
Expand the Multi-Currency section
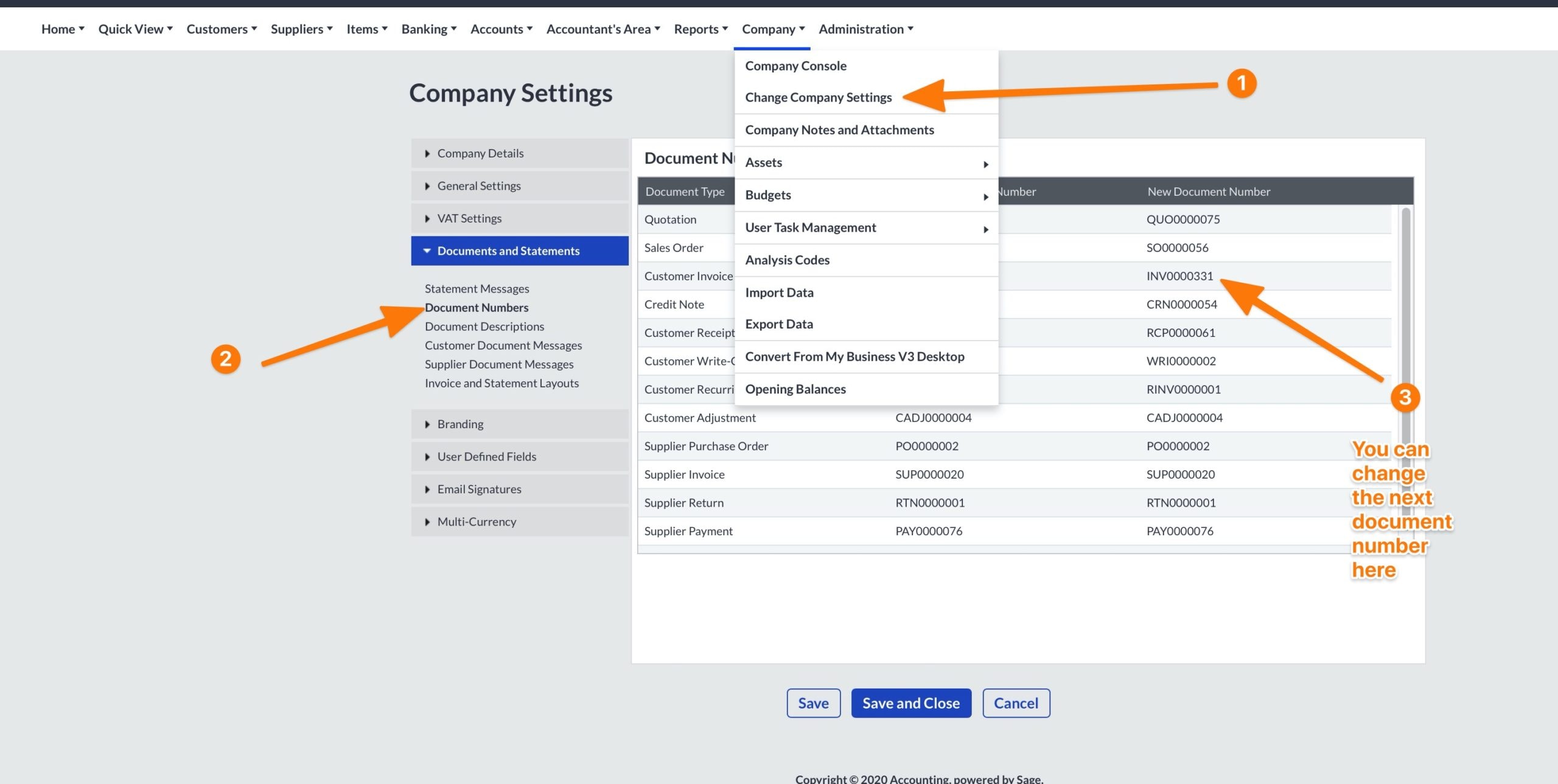click(476, 522)
